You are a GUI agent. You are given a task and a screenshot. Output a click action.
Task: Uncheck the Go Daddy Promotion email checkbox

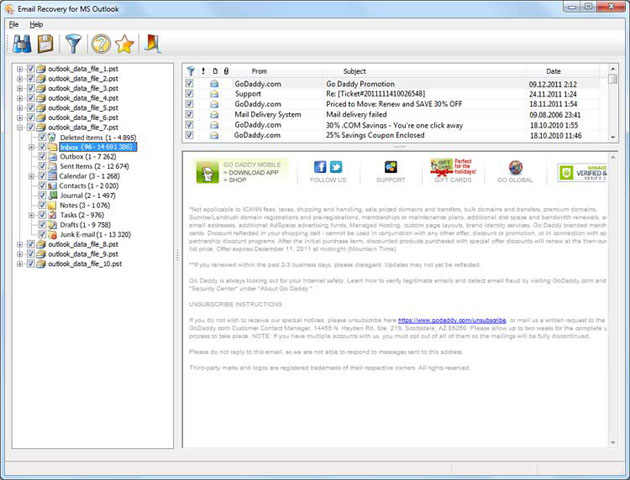tap(189, 83)
